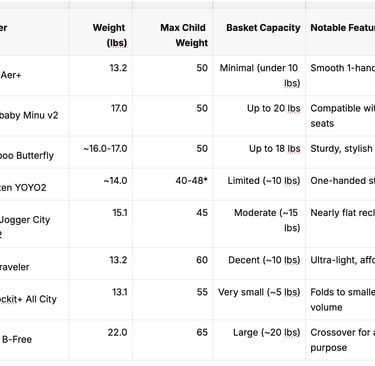The height and width of the screenshot is (366, 375).
Task: Click the Butterfly stroller name cell
Action: pyautogui.click(x=35, y=152)
